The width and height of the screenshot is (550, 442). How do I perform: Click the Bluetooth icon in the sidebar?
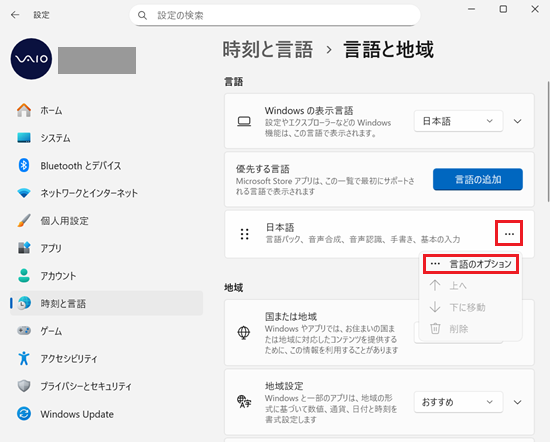click(x=24, y=165)
